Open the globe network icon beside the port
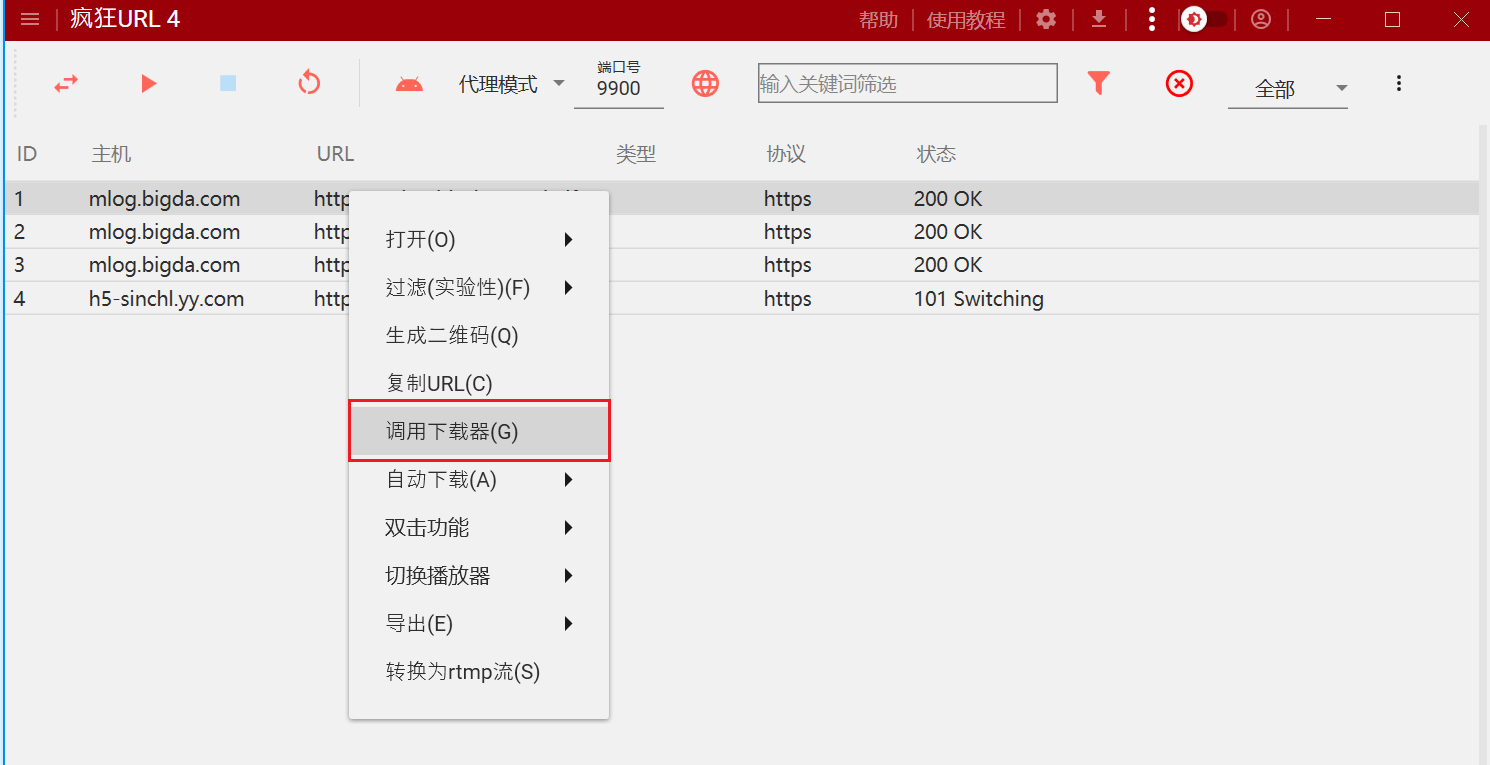This screenshot has width=1490, height=765. (705, 84)
